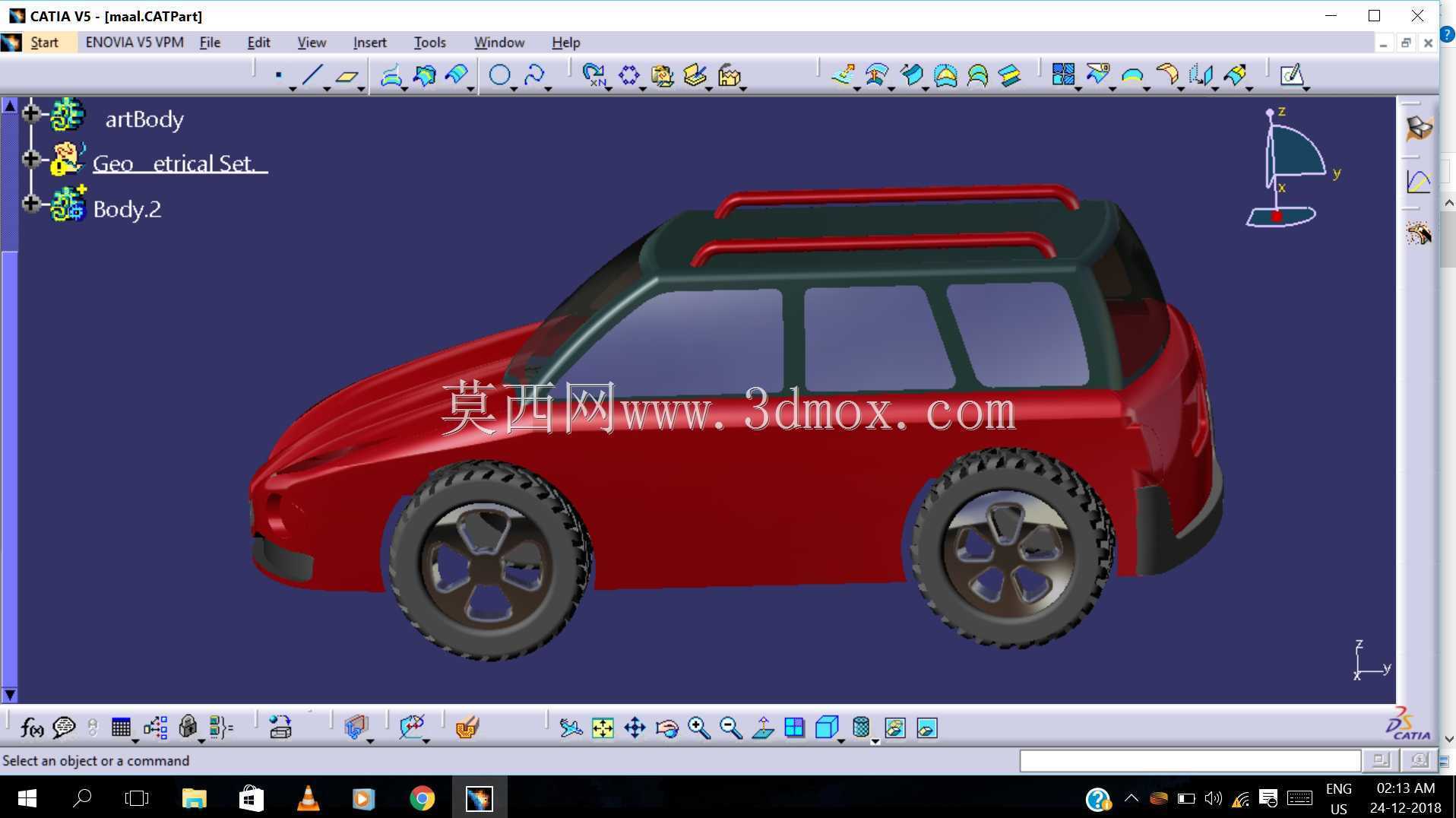
Task: Select the Pan view tool
Action: (635, 728)
